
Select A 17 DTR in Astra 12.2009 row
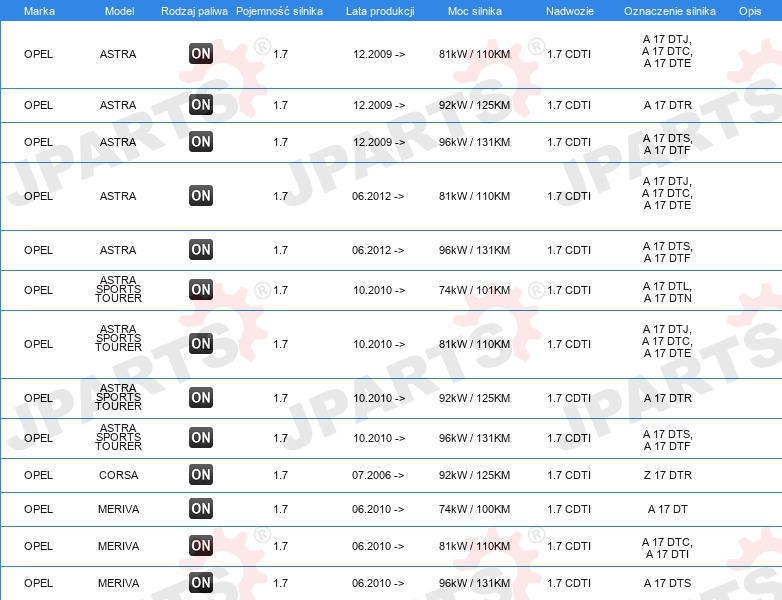(667, 105)
